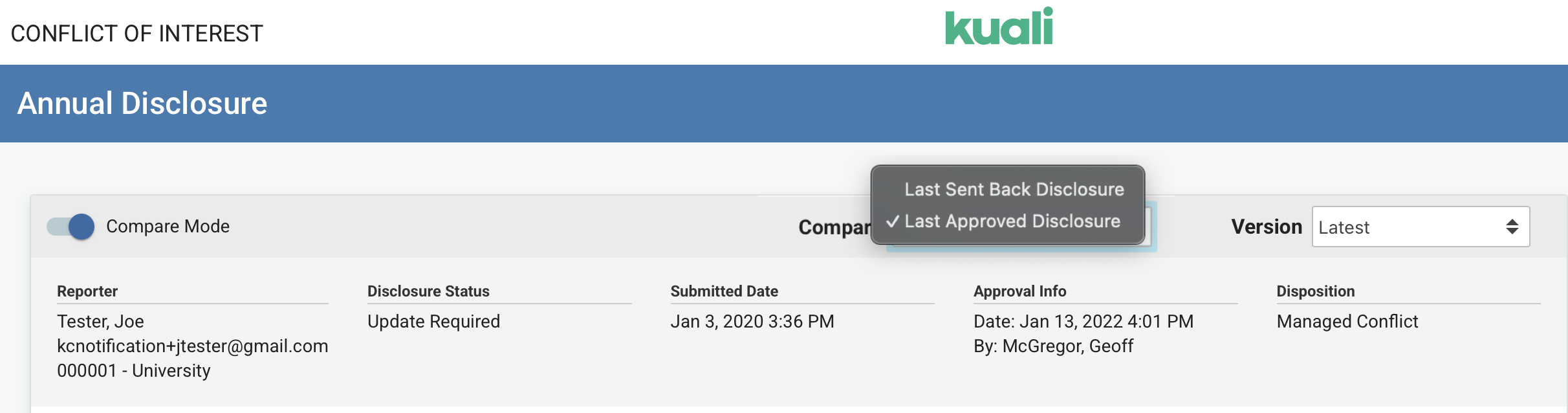Image resolution: width=1568 pixels, height=413 pixels.
Task: Click the Compare Mode label text
Action: click(x=168, y=227)
